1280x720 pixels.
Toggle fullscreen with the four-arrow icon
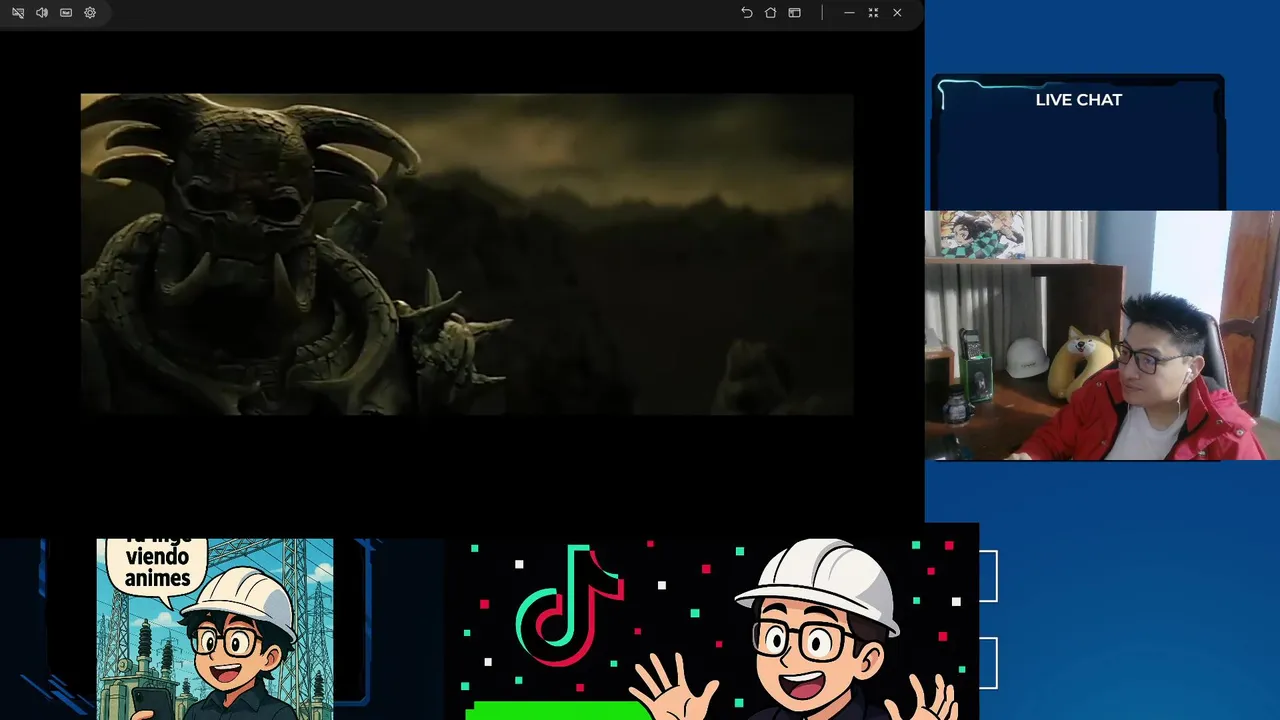click(x=873, y=13)
